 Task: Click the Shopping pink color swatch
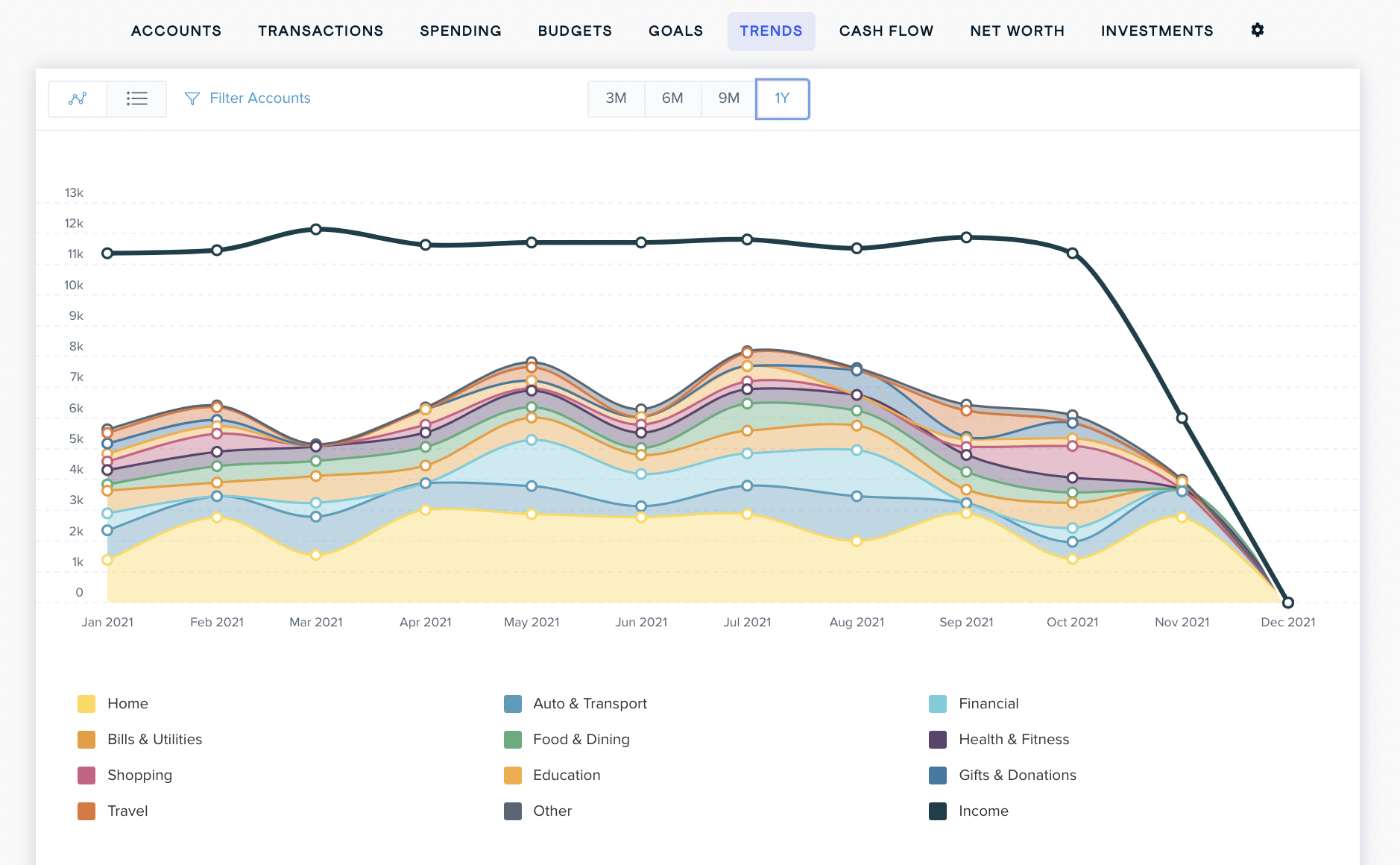[86, 775]
